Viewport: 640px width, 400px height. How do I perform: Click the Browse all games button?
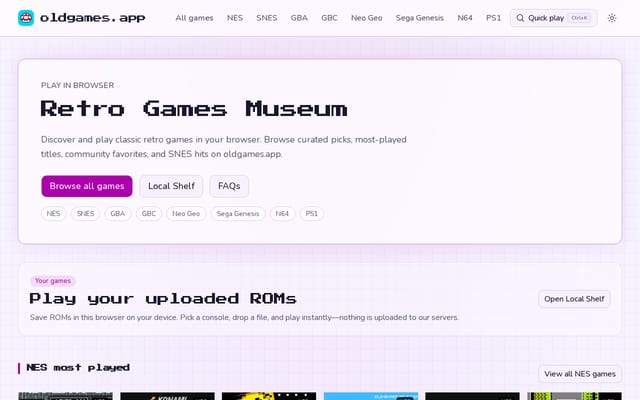coord(87,186)
